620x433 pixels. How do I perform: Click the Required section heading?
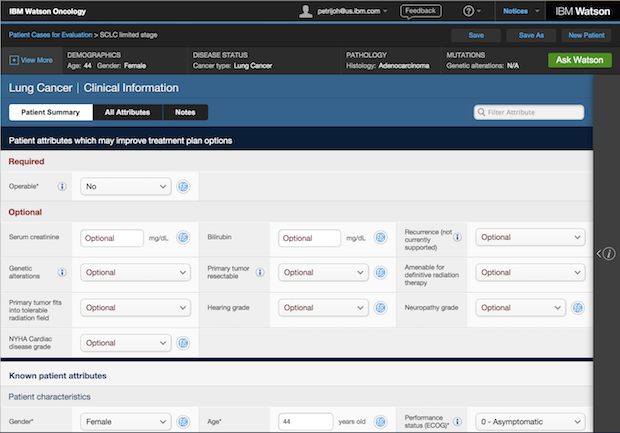coord(26,161)
